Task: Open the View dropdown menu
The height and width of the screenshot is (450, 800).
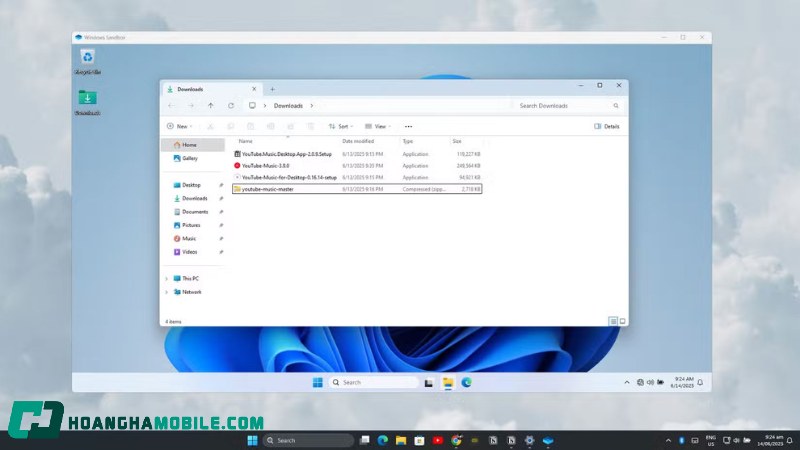Action: point(377,127)
